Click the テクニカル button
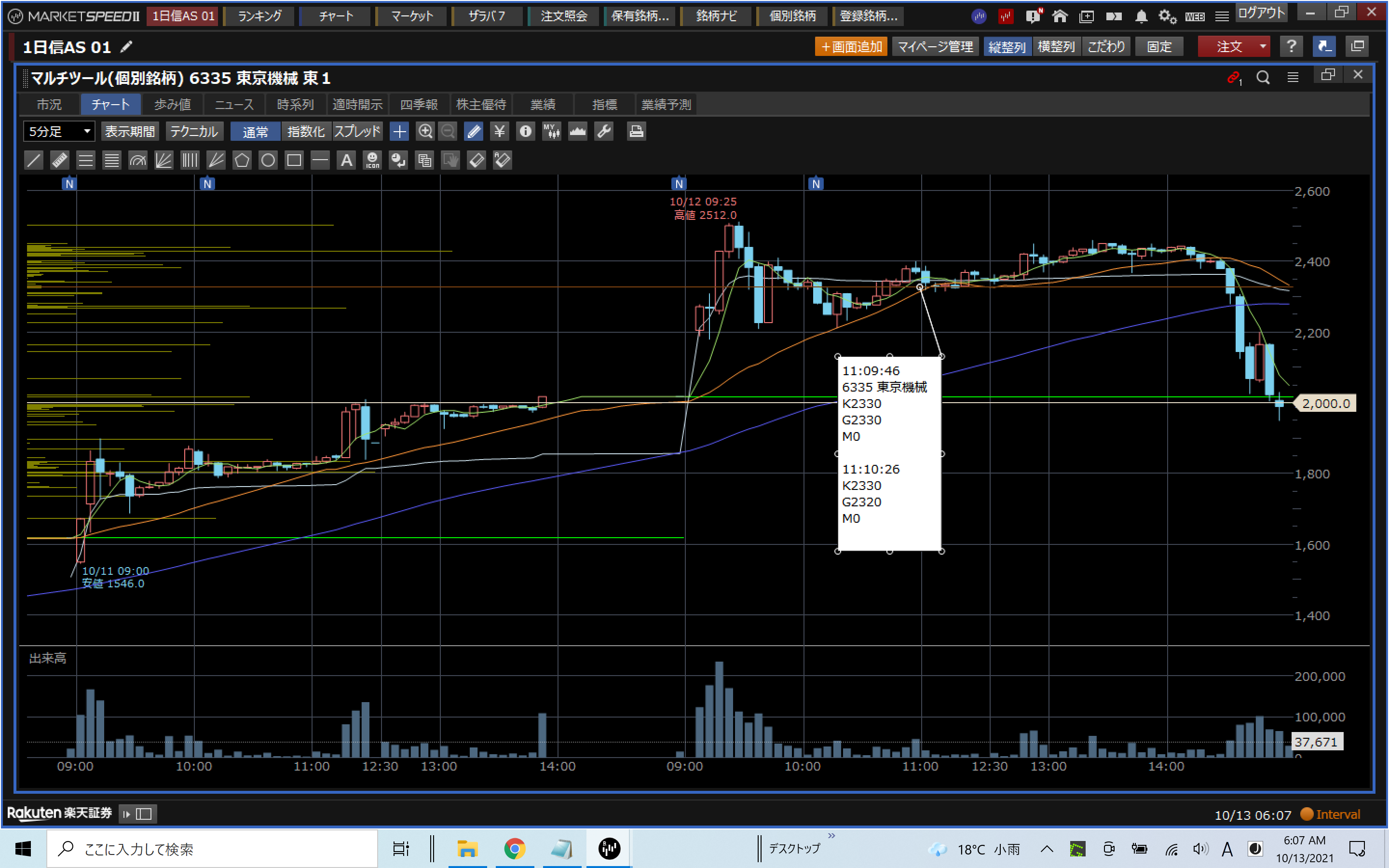The width and height of the screenshot is (1389, 868). click(194, 132)
